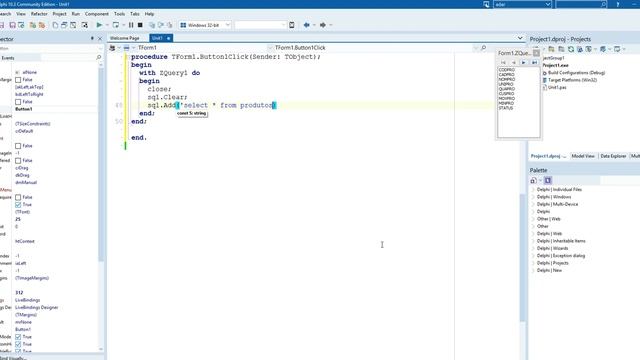
Task: Click the Remove File from Project icon
Action: click(x=42, y=25)
